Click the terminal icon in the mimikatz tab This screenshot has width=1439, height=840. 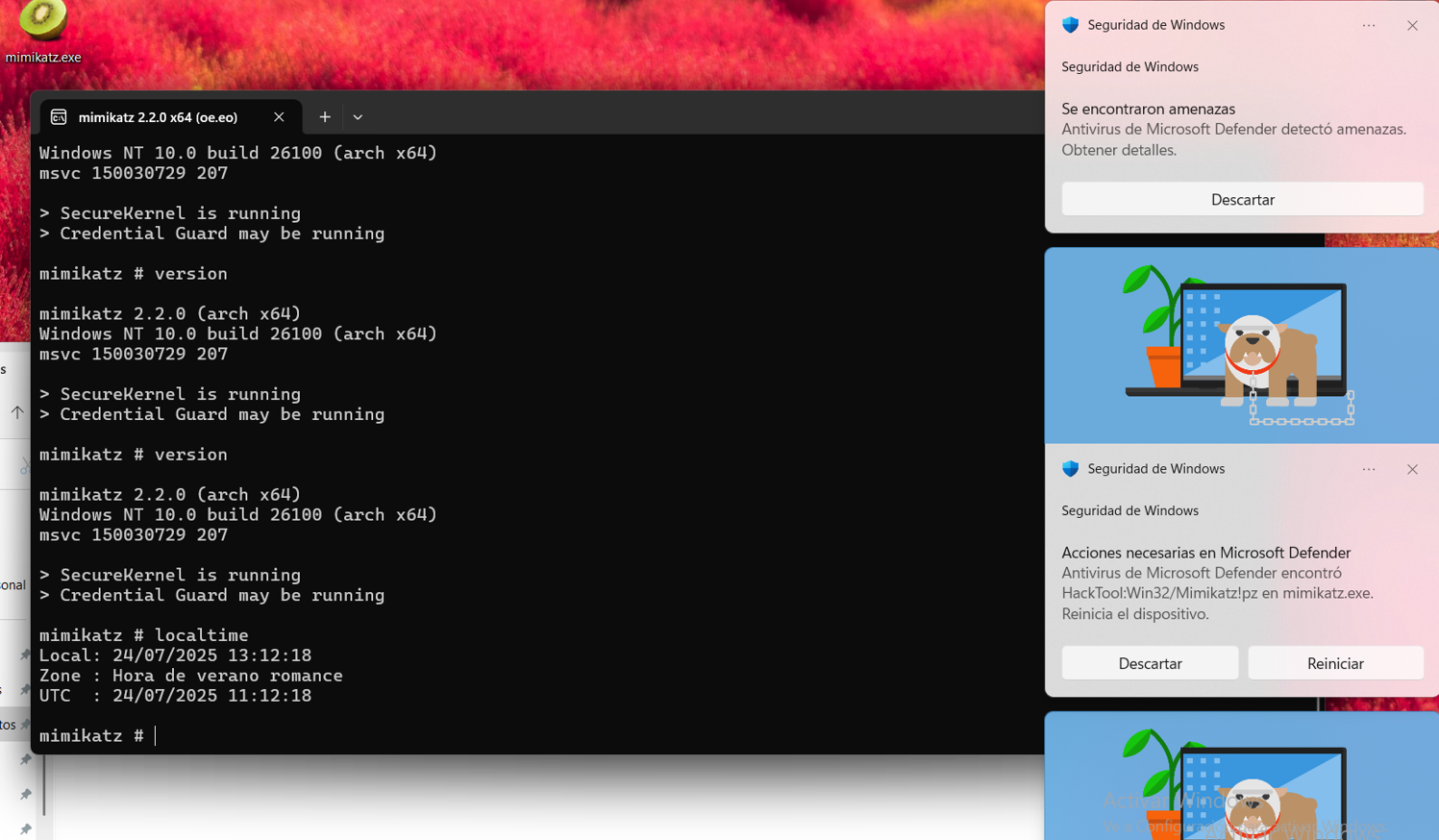tap(59, 117)
